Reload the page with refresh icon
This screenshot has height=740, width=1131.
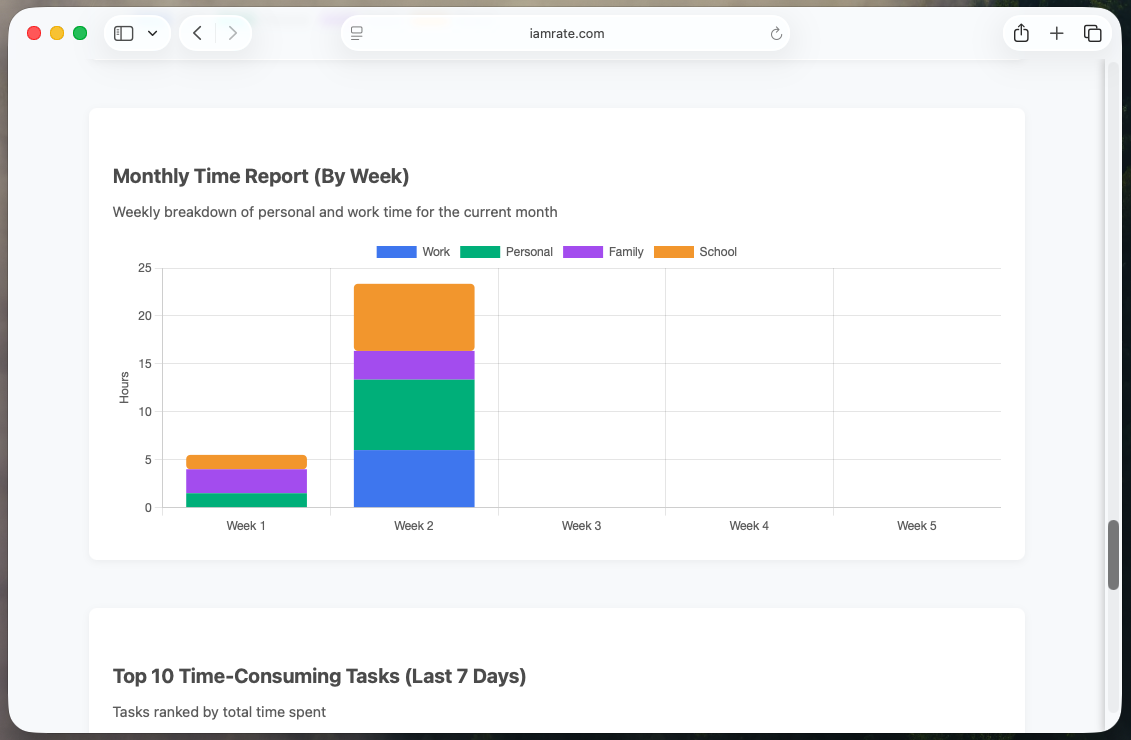tap(776, 33)
